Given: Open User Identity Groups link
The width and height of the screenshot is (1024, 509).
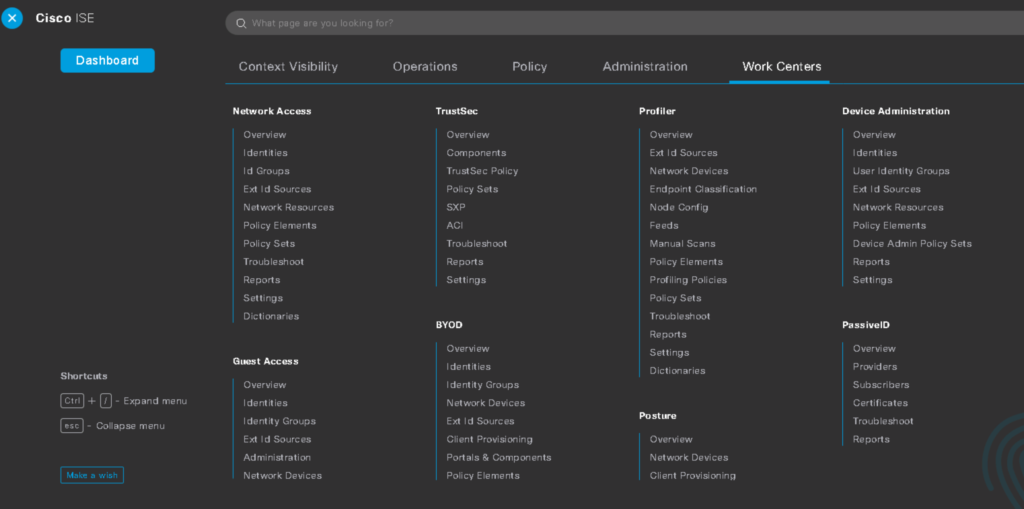Looking at the screenshot, I should coord(901,171).
